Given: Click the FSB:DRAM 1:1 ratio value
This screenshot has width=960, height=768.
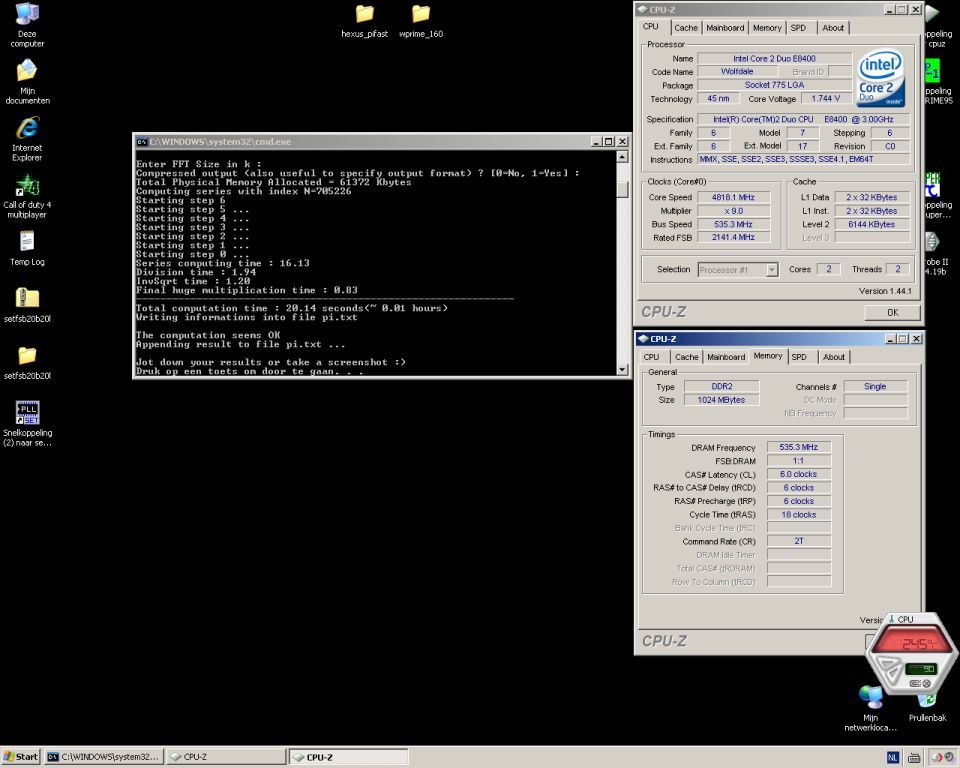Looking at the screenshot, I should click(798, 461).
